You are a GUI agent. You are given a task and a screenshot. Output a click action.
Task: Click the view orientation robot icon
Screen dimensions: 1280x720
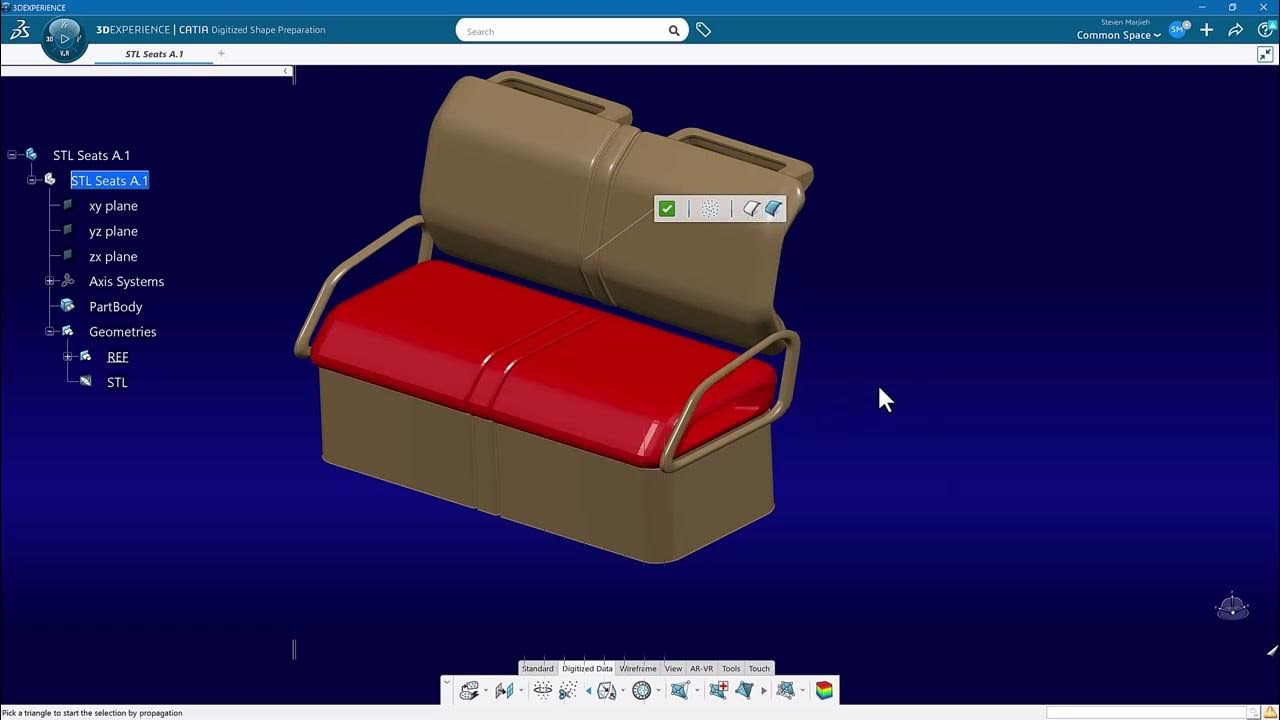[1232, 606]
